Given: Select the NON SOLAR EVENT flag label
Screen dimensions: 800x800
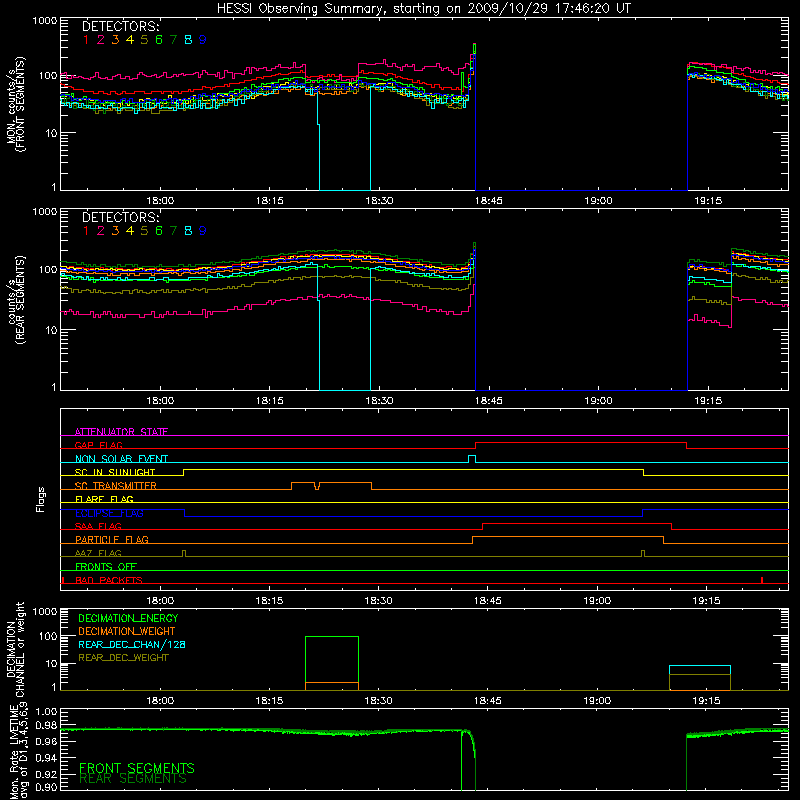Looking at the screenshot, I should [121, 459].
